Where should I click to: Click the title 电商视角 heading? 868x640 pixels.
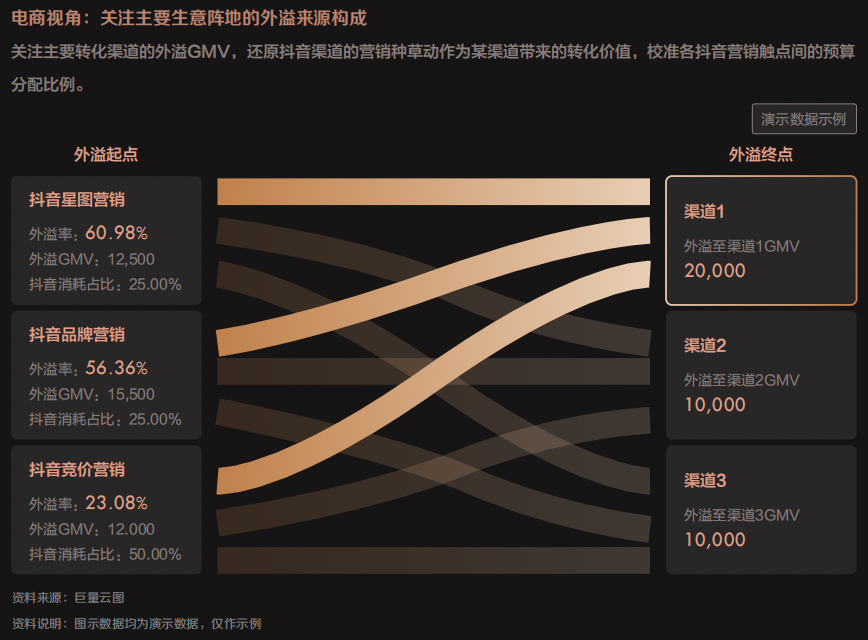[x=189, y=18]
